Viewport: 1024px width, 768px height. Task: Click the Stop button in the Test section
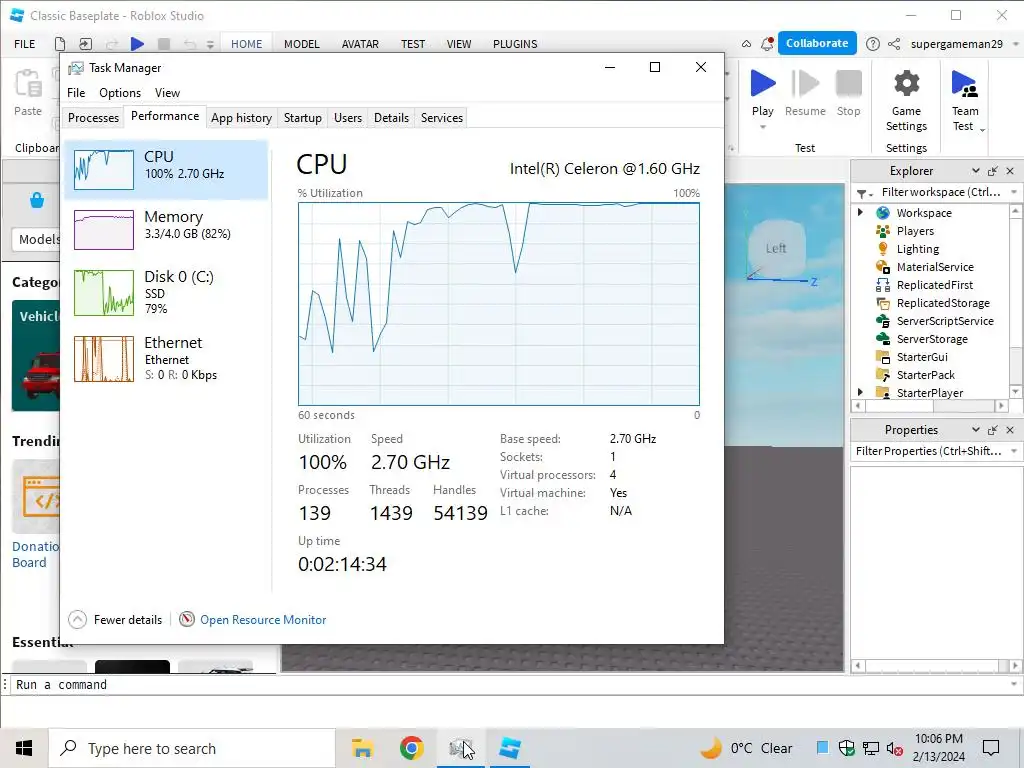click(x=848, y=93)
